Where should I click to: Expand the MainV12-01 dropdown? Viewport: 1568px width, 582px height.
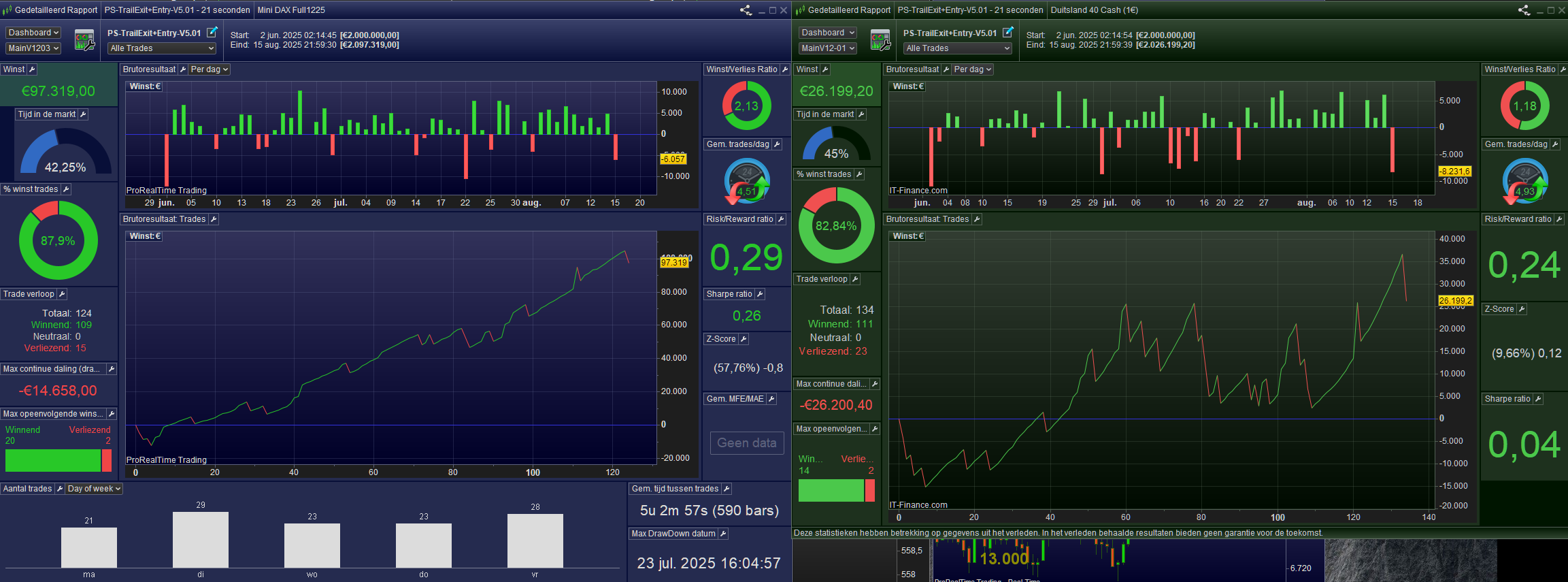coord(828,48)
